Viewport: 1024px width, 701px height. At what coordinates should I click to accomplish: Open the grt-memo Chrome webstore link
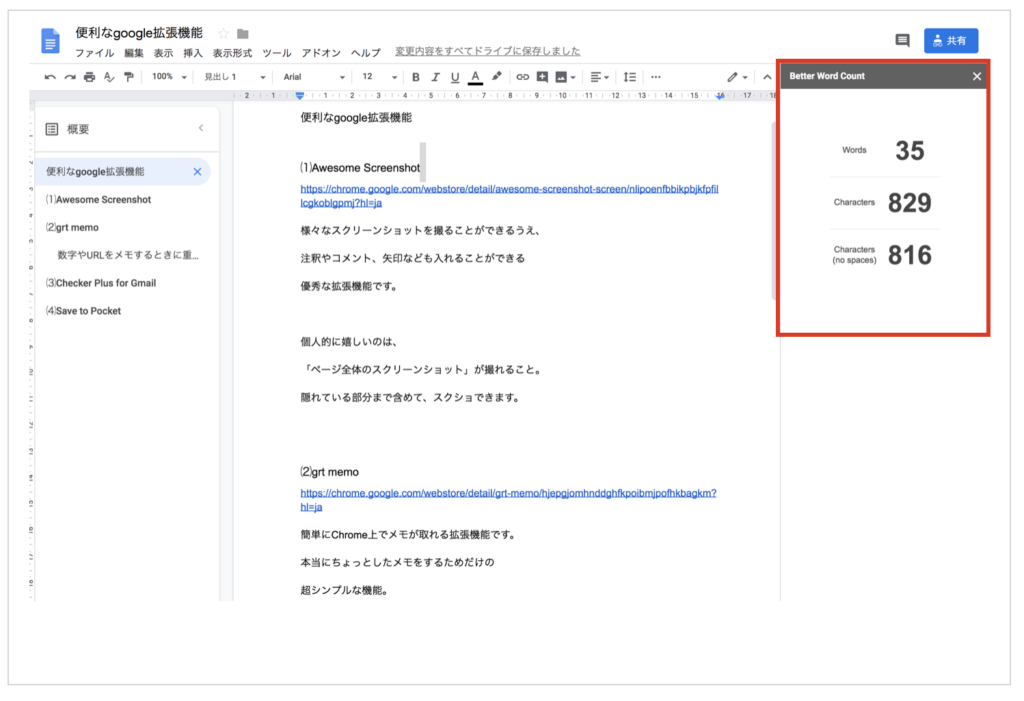tap(508, 500)
